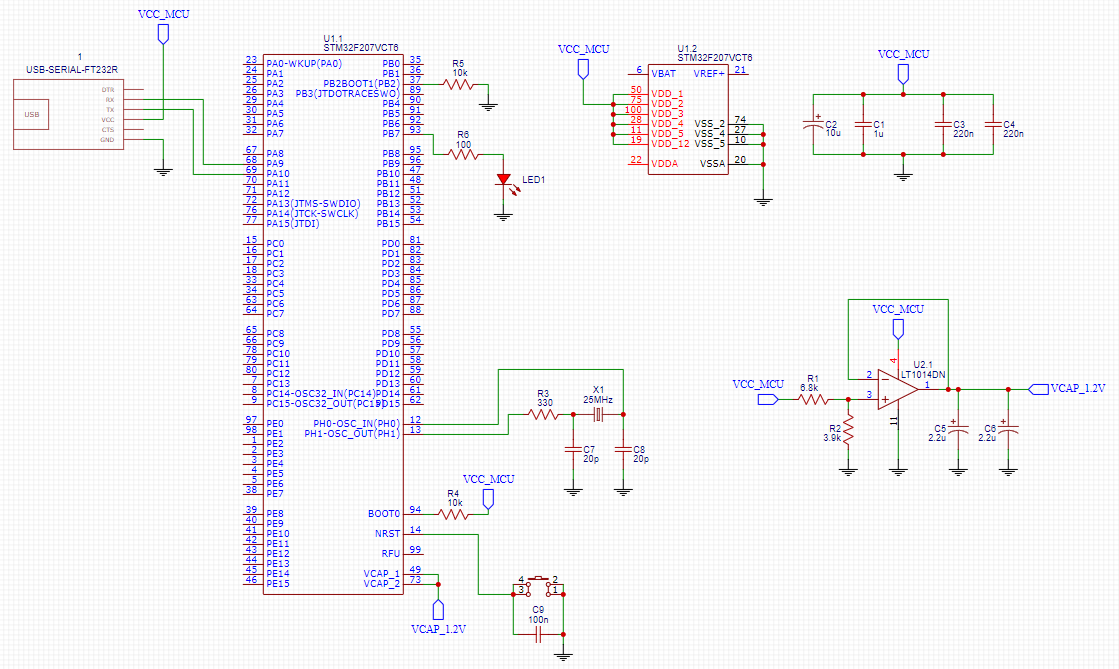Select capacitor C4 220n symbol
1119x669 pixels.
[993, 124]
